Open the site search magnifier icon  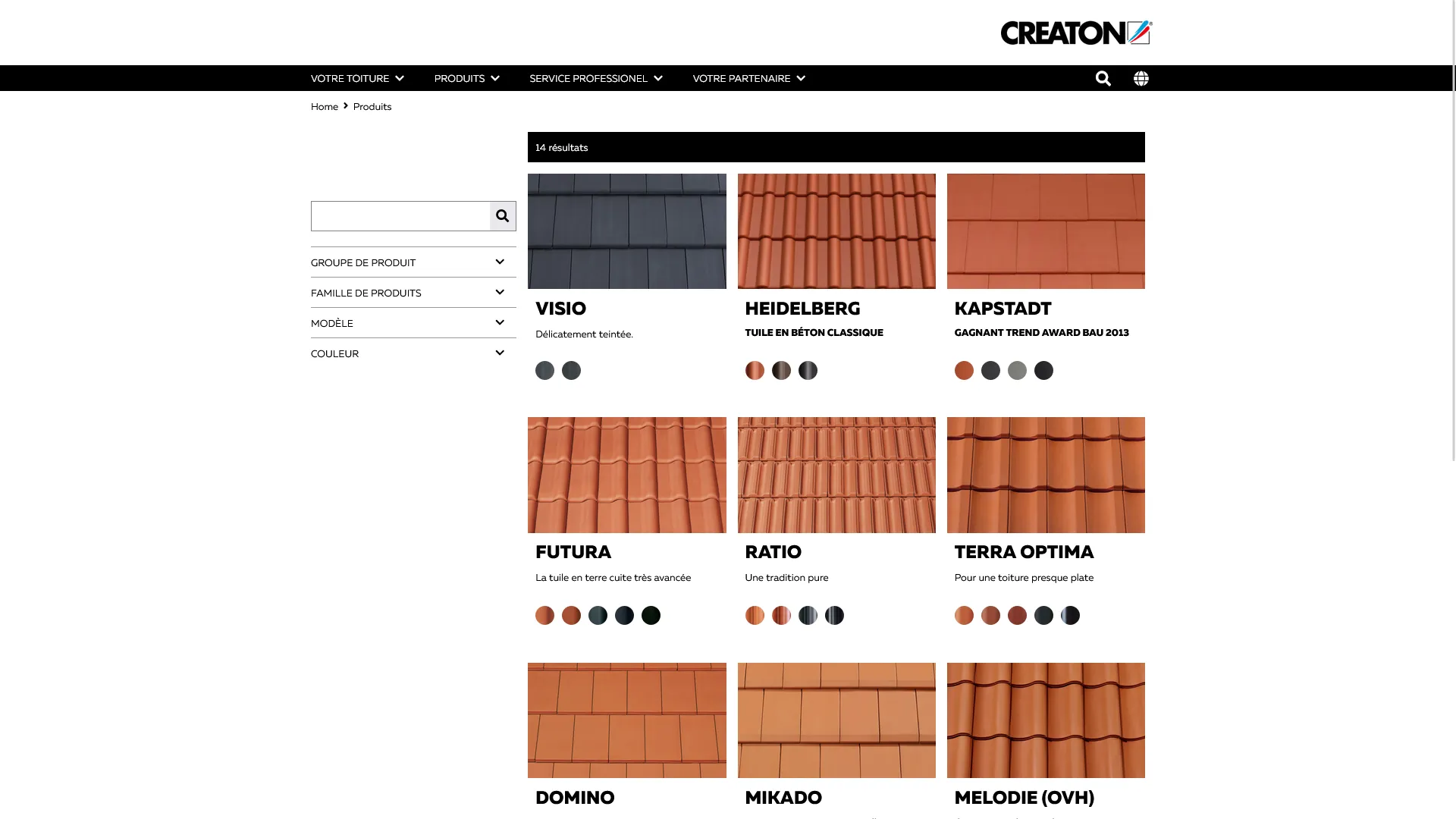click(x=1102, y=78)
